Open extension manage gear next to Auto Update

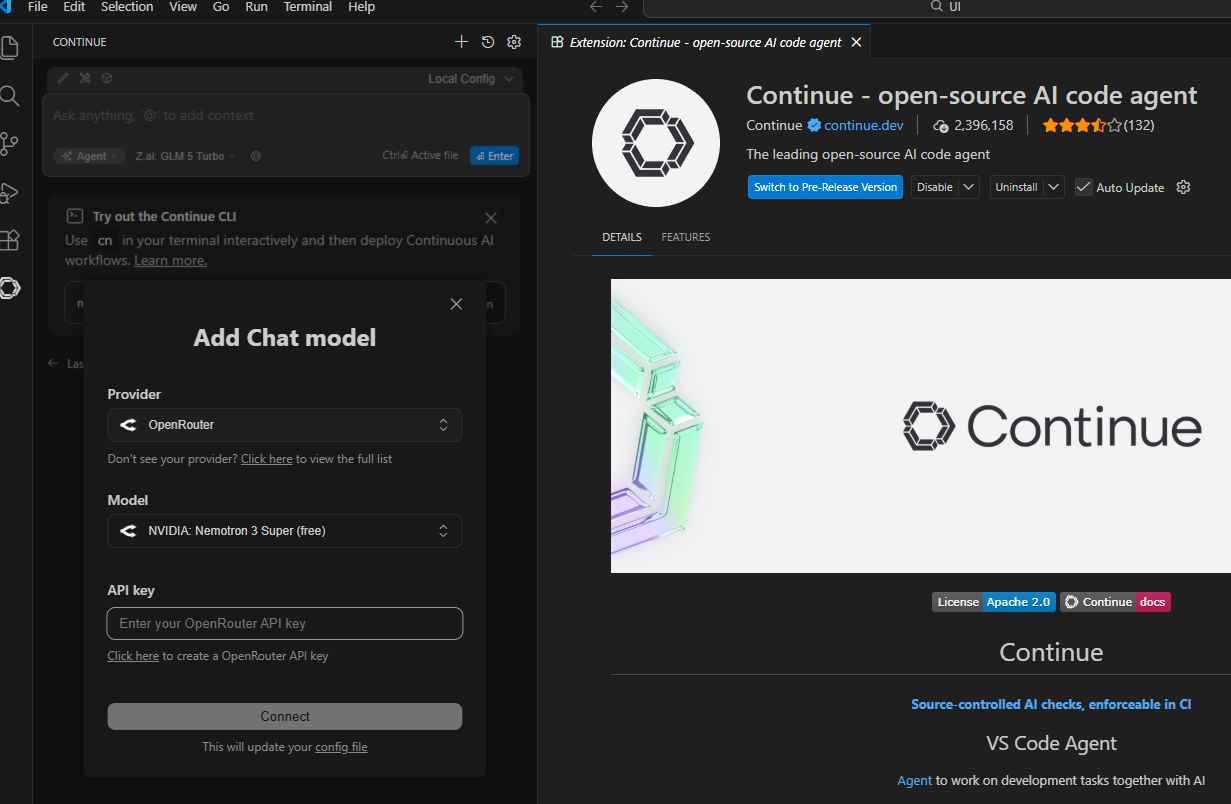tap(1183, 187)
